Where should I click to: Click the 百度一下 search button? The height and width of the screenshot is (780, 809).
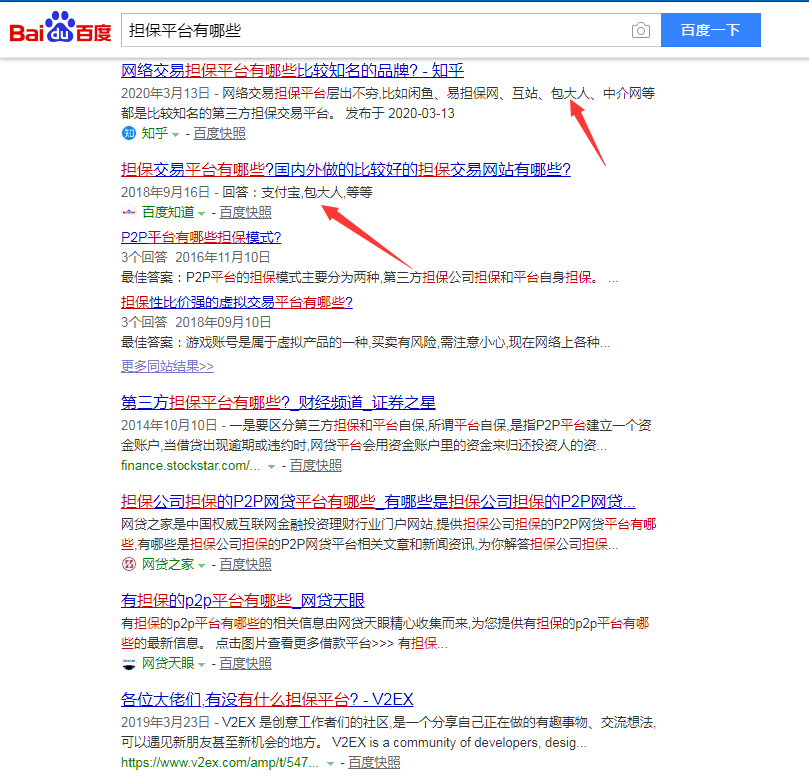point(710,30)
